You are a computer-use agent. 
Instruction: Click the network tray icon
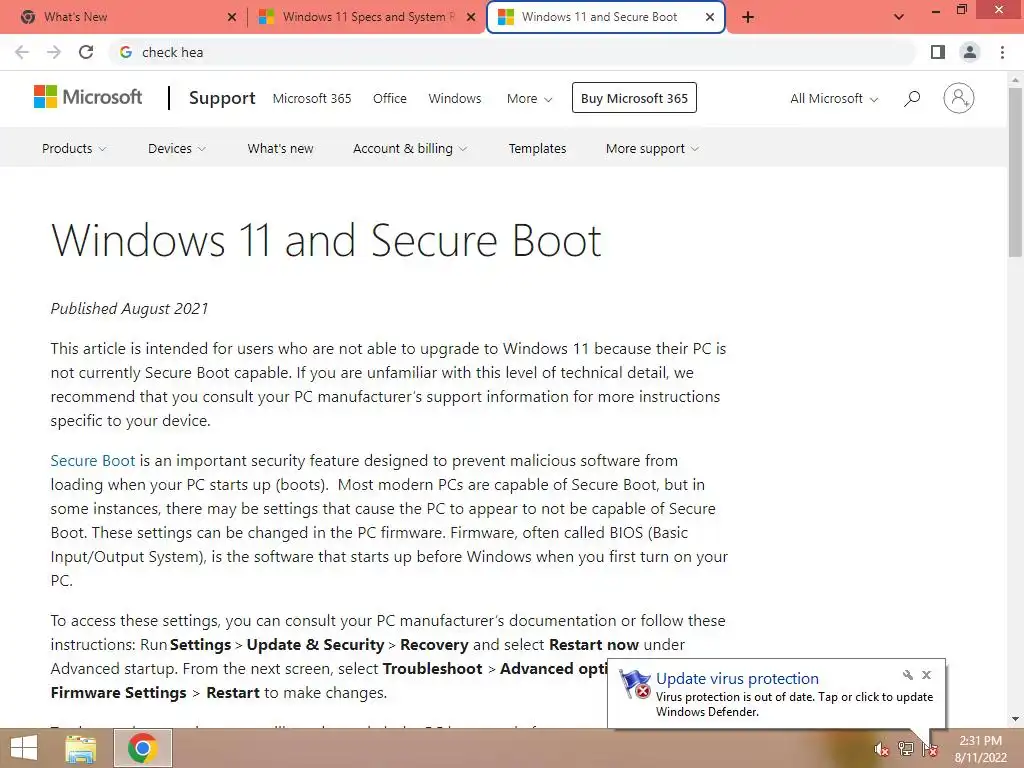pos(905,750)
